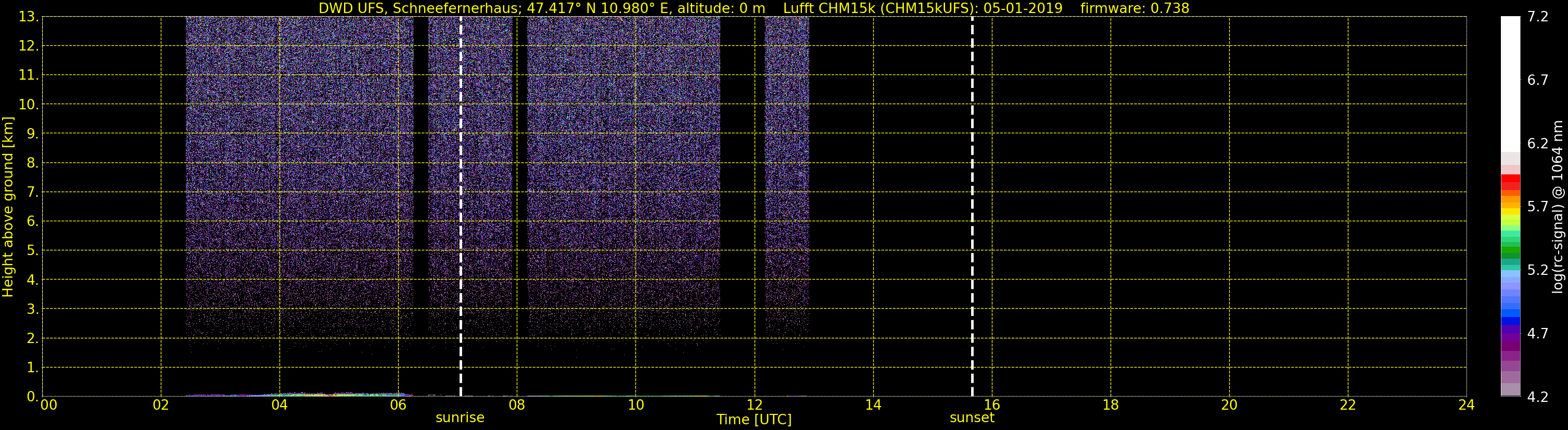The height and width of the screenshot is (430, 1568).
Task: Click the time axis tick label 04
Action: (279, 405)
